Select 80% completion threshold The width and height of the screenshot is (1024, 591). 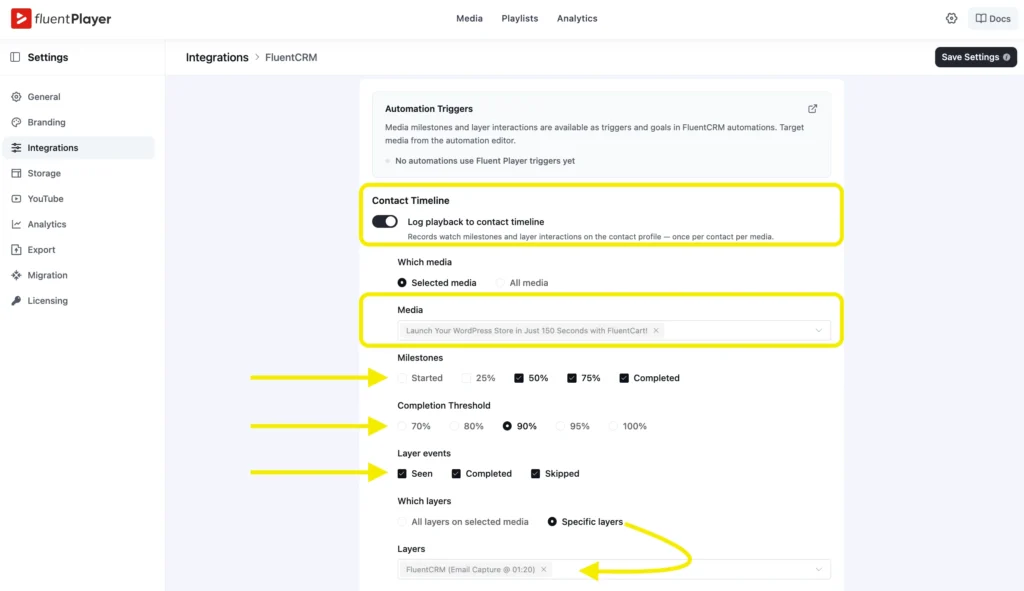455,426
